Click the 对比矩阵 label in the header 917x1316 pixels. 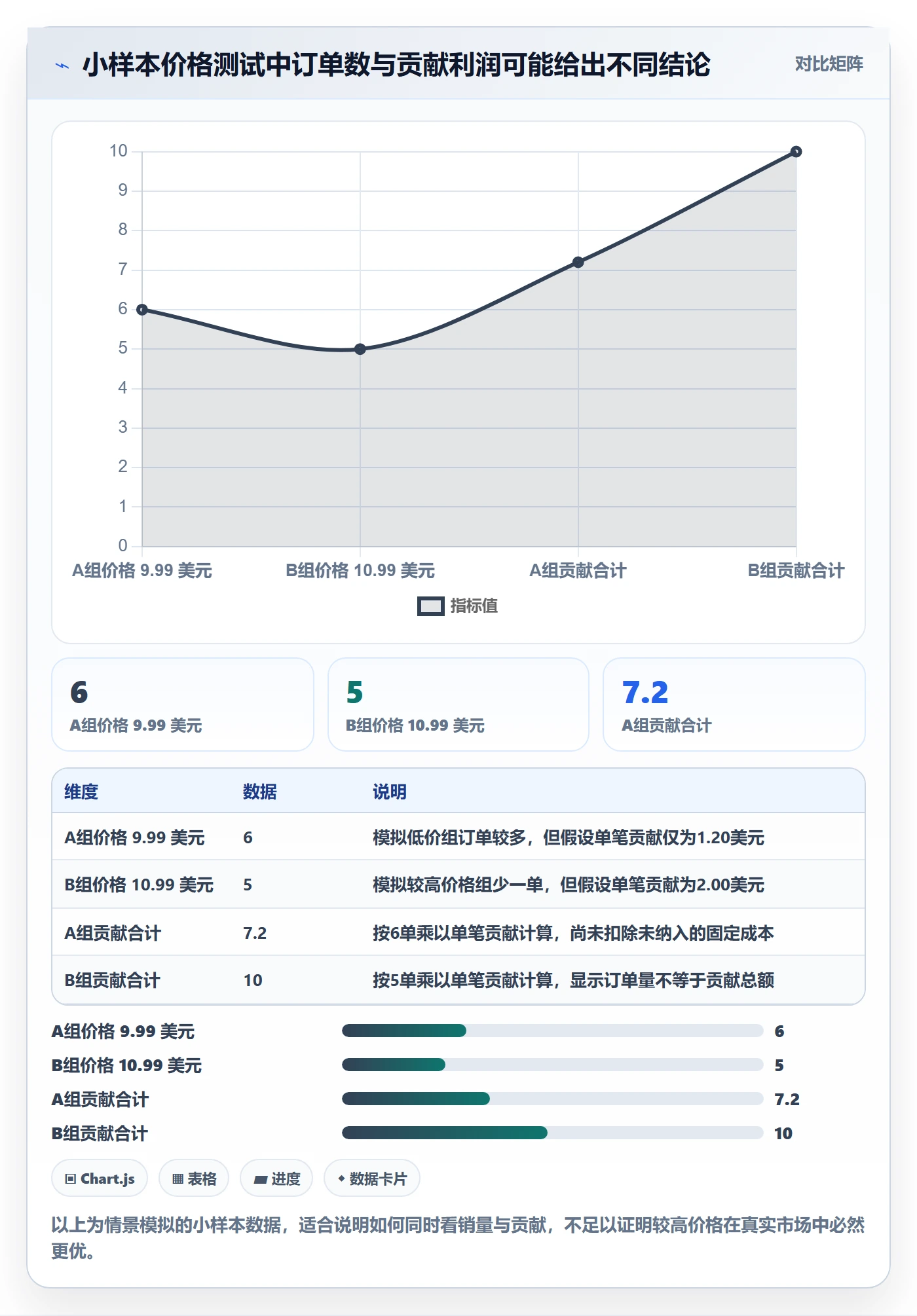(829, 64)
